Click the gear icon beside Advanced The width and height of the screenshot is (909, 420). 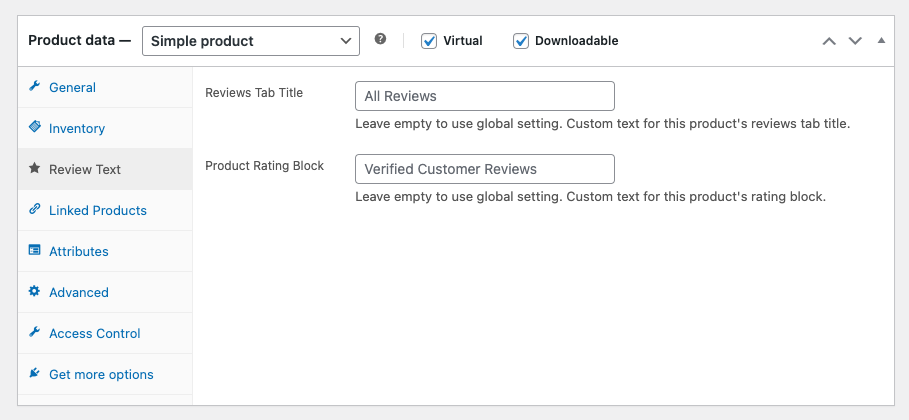[35, 292]
